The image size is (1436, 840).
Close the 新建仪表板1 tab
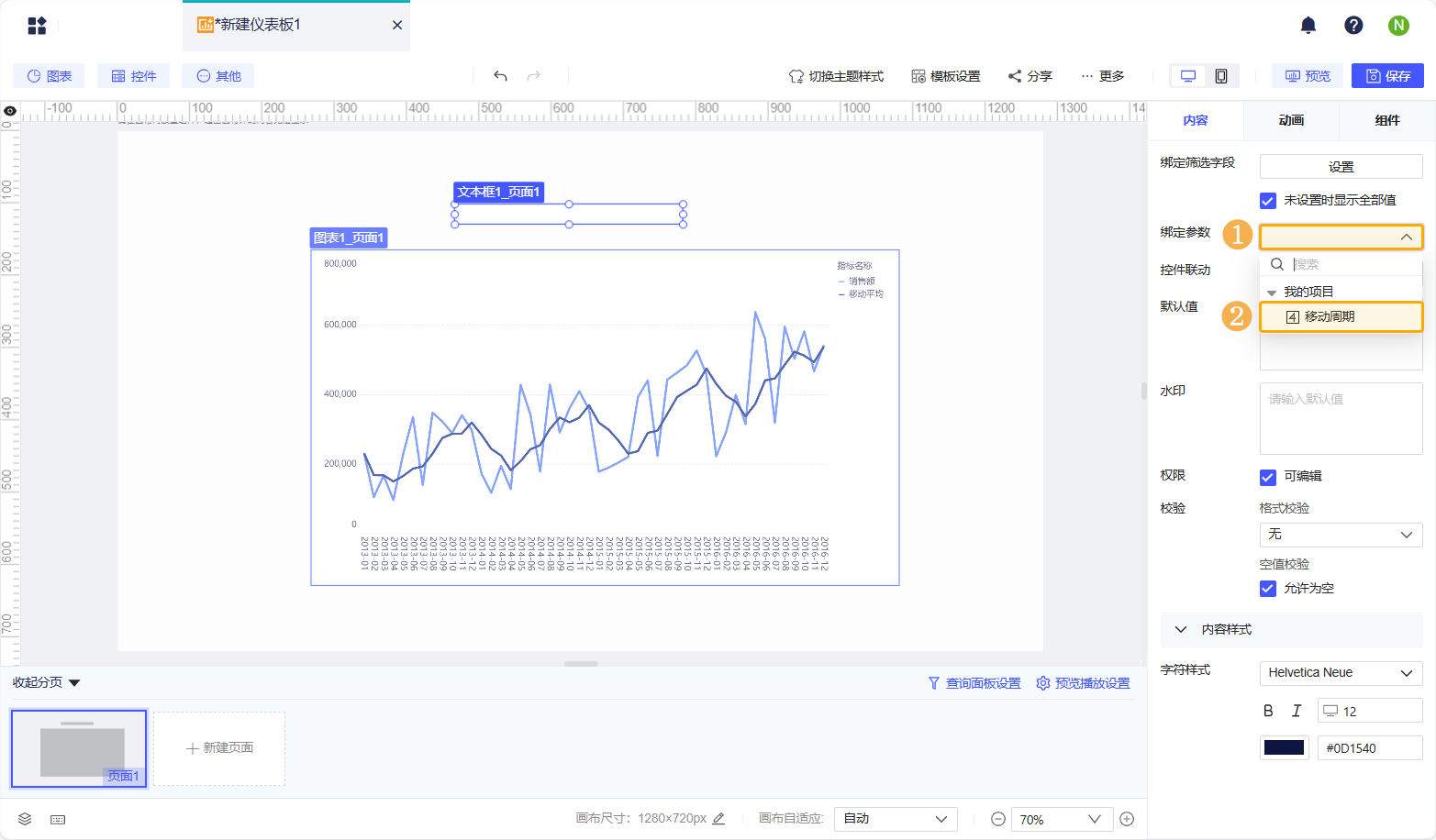coord(397,26)
